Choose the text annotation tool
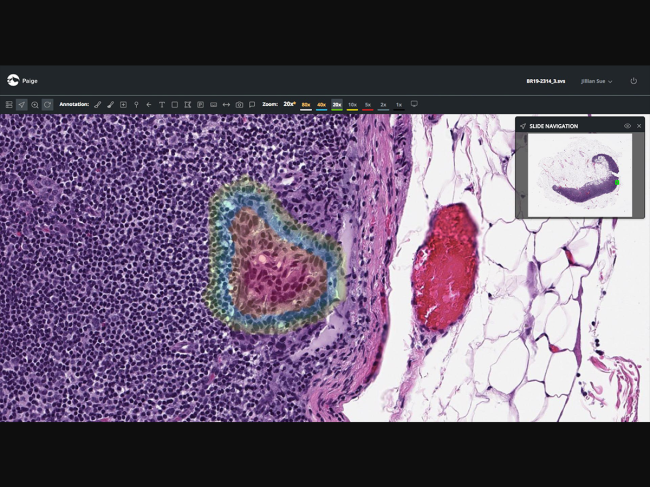The width and height of the screenshot is (650, 487). coord(162,105)
